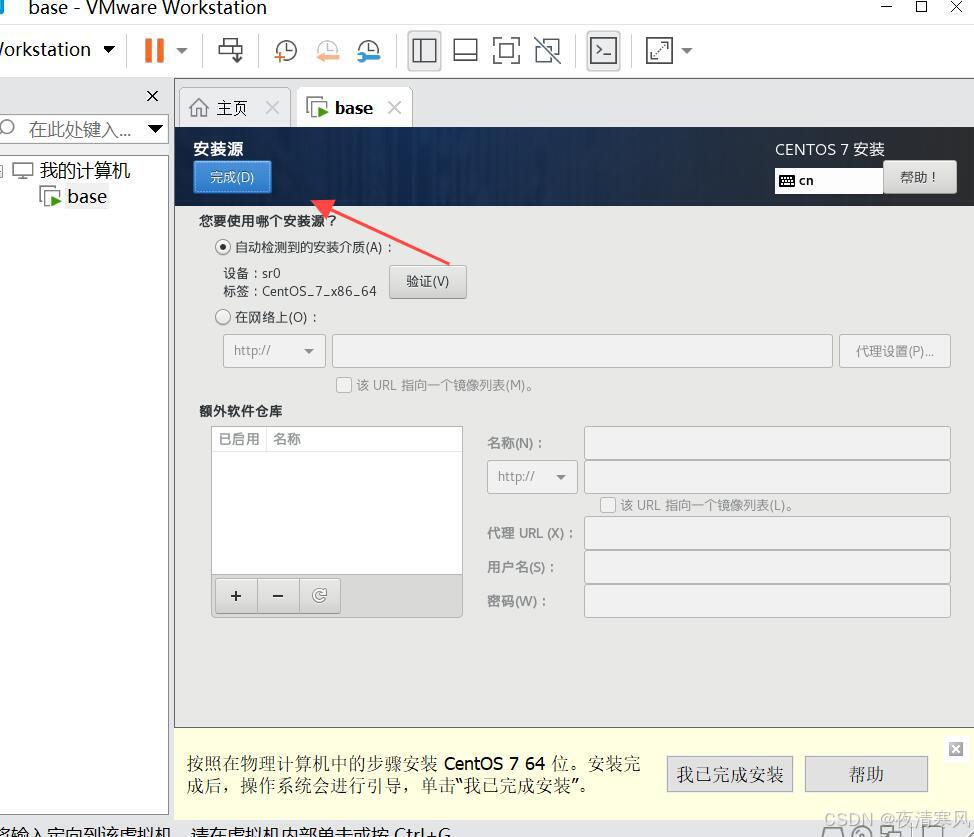Add a repository with the plus button

[x=236, y=596]
